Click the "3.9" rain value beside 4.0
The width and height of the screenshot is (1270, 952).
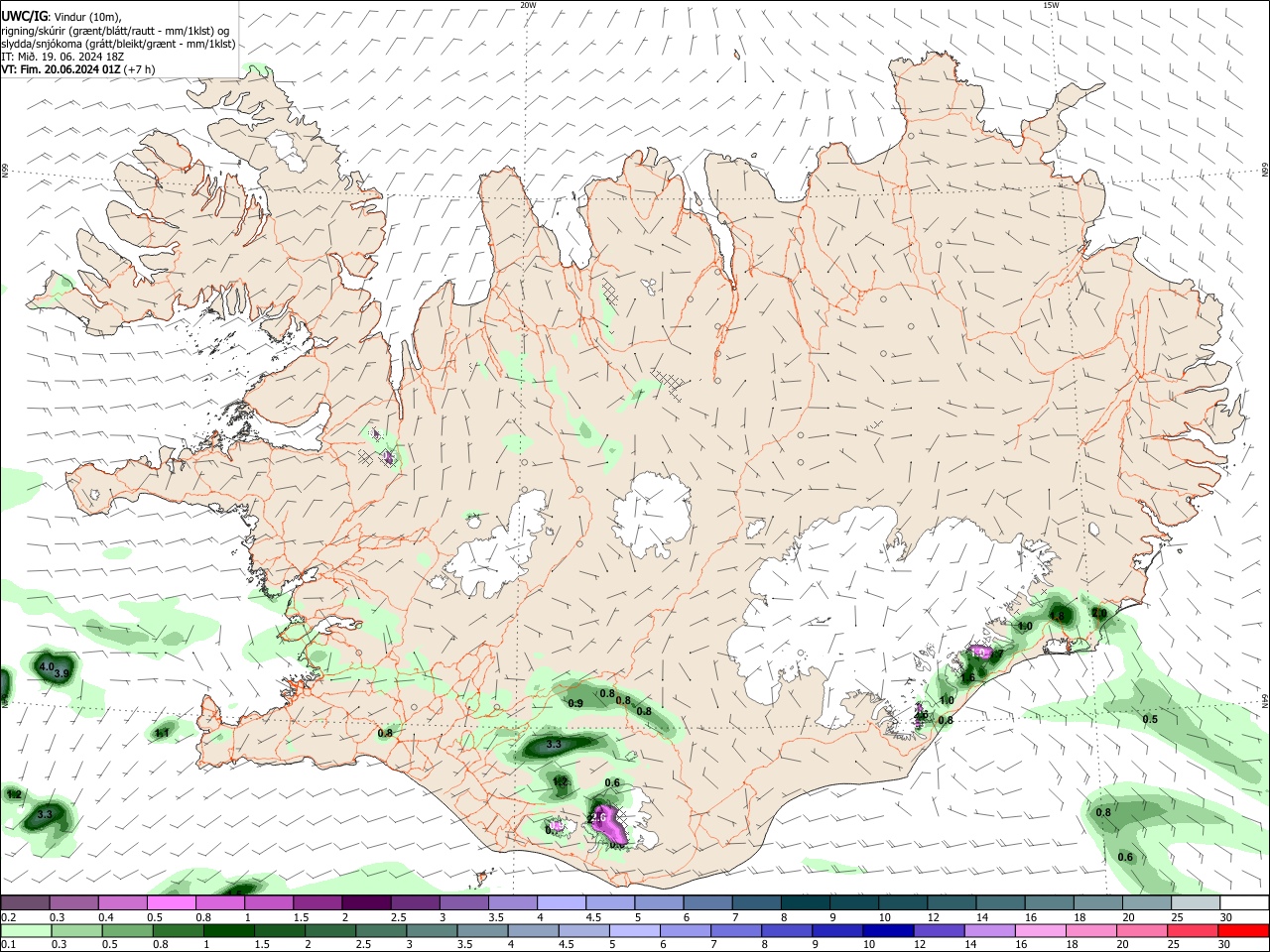[x=61, y=674]
